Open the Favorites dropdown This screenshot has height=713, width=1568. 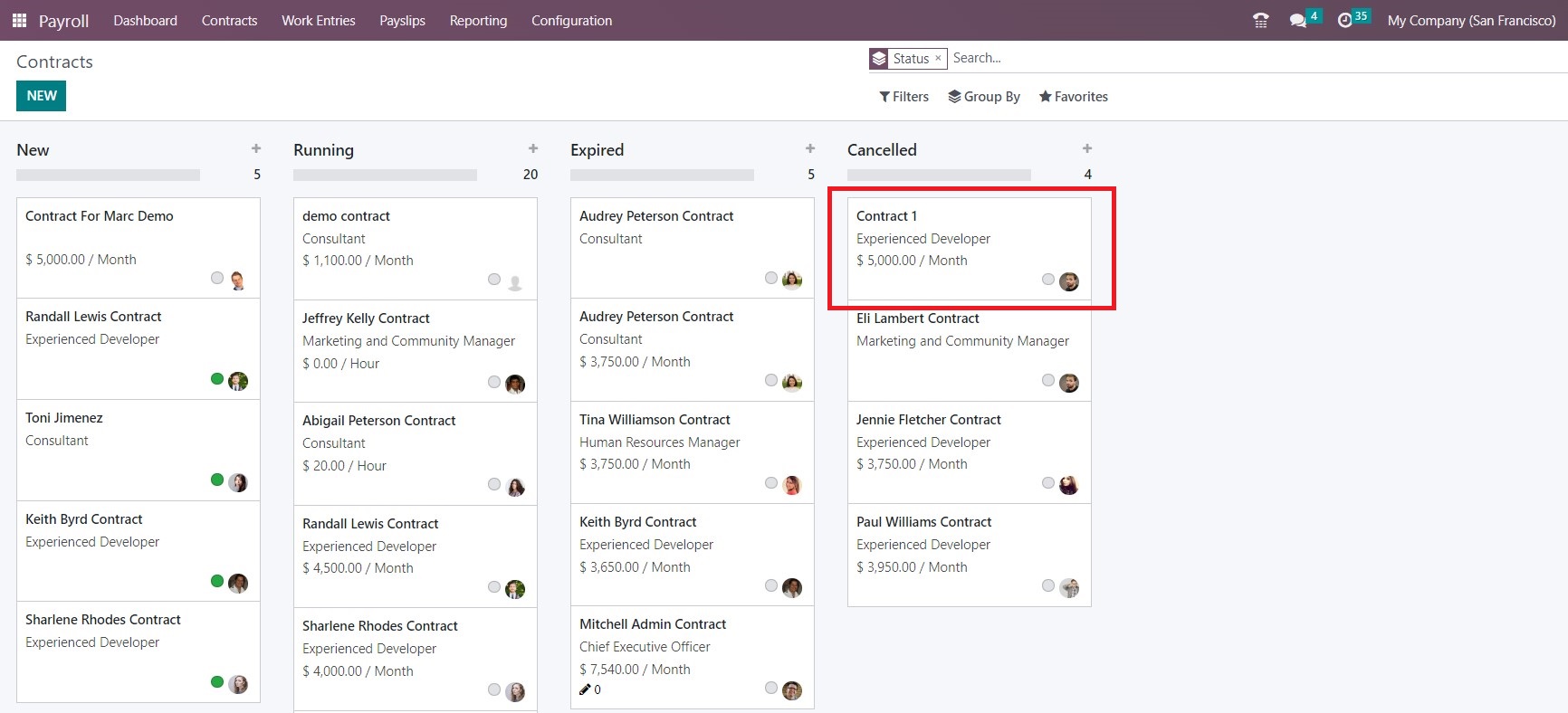tap(1073, 97)
